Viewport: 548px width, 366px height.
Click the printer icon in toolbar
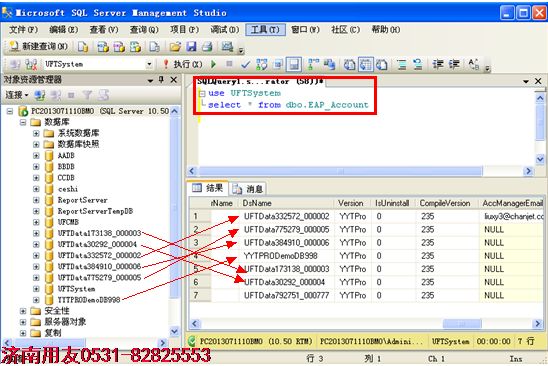(x=208, y=46)
